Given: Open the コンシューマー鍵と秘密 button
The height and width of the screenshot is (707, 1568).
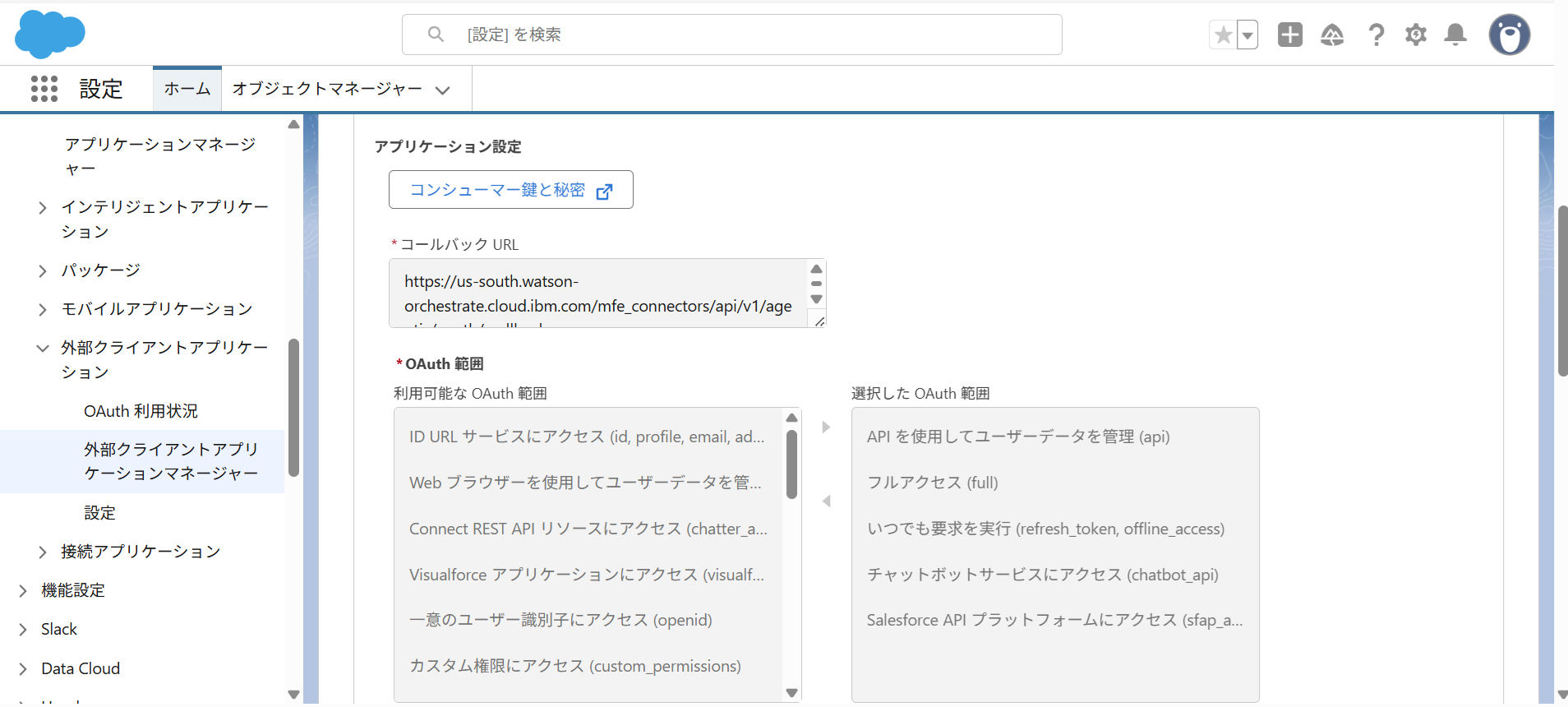Looking at the screenshot, I should 510,190.
